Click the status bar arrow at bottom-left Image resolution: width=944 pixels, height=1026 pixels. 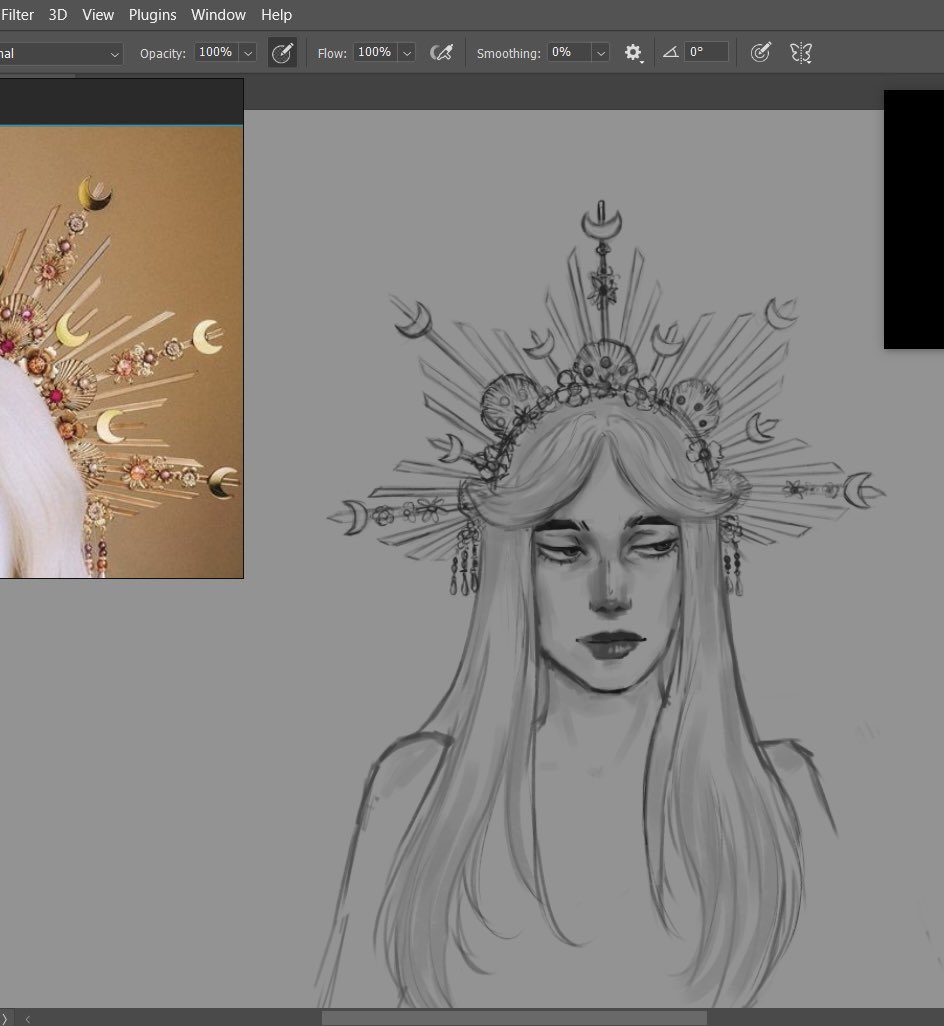5,1019
